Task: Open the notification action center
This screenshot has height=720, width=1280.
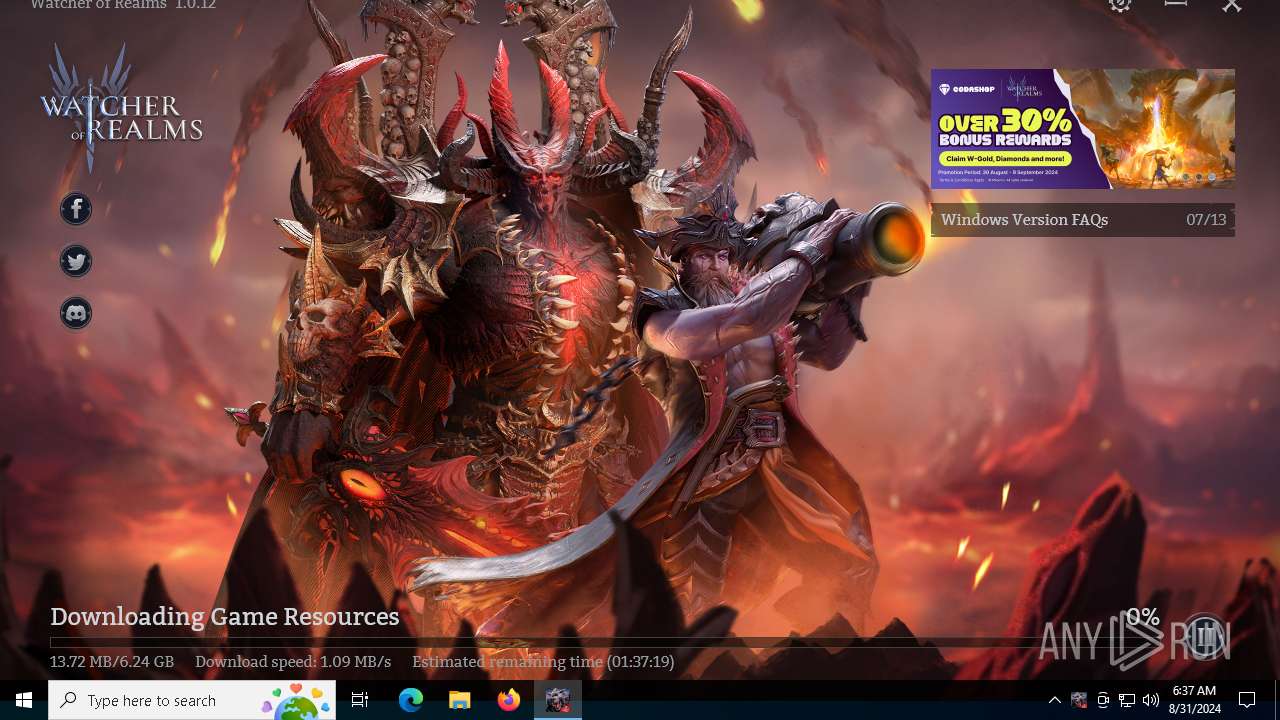Action: pos(1247,700)
